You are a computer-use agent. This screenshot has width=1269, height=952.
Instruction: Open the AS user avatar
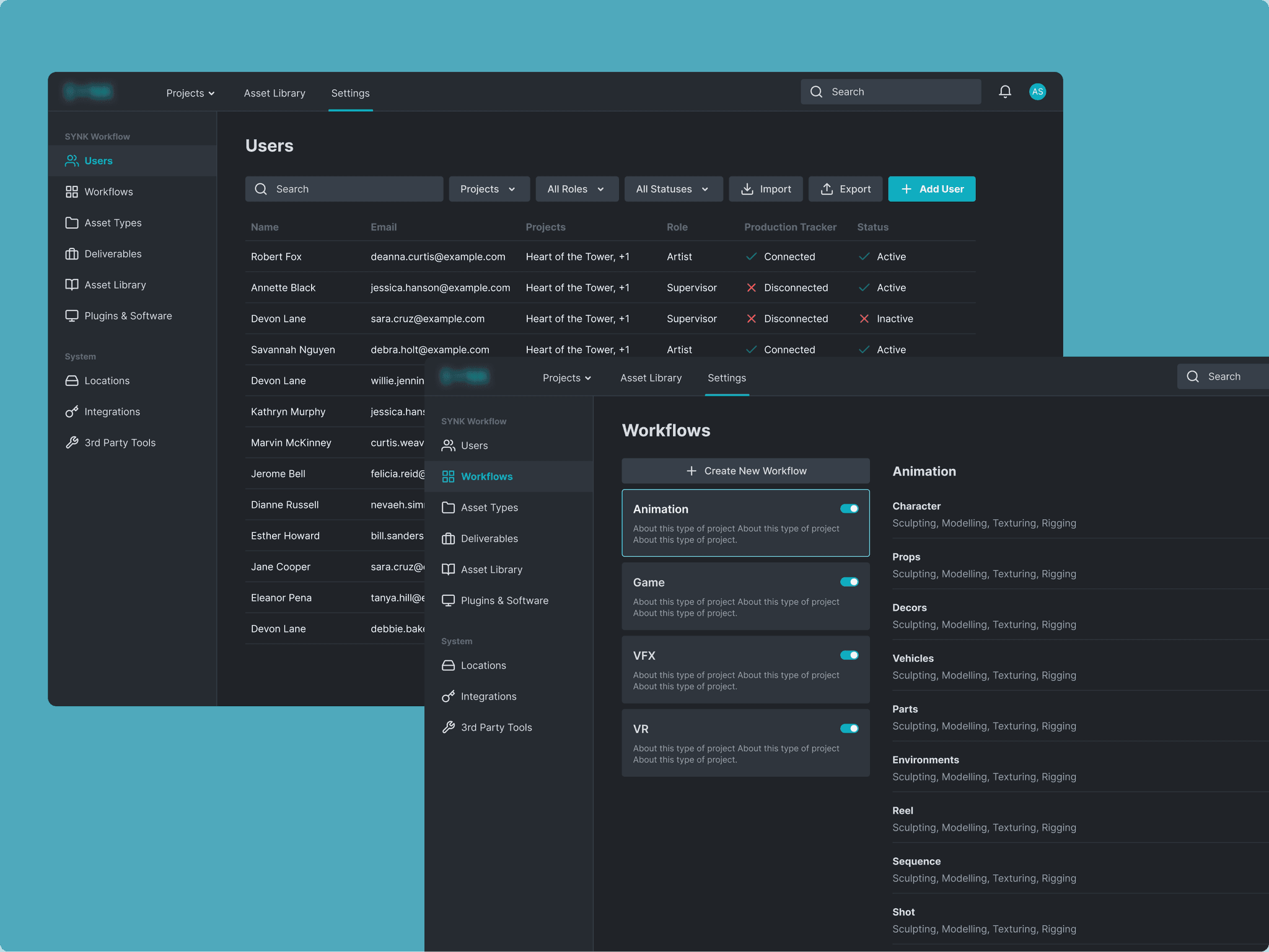tap(1037, 92)
